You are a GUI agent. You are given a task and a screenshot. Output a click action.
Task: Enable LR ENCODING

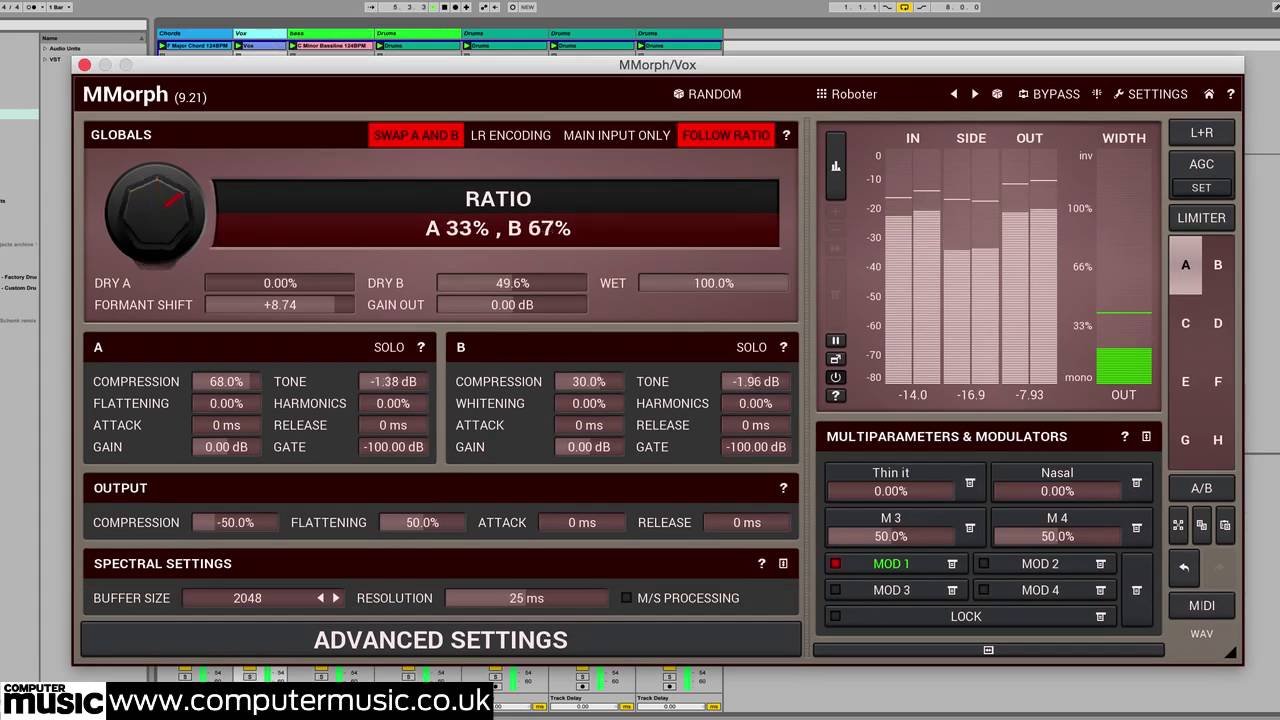511,135
